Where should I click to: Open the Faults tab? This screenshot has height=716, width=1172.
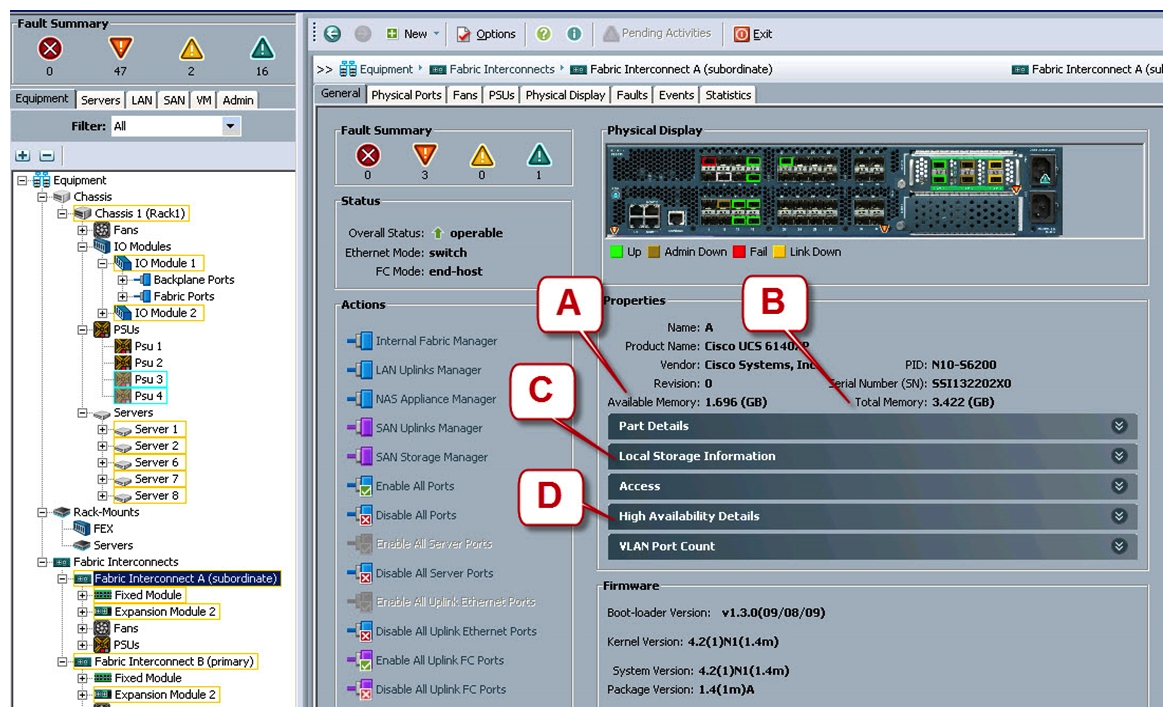click(632, 95)
